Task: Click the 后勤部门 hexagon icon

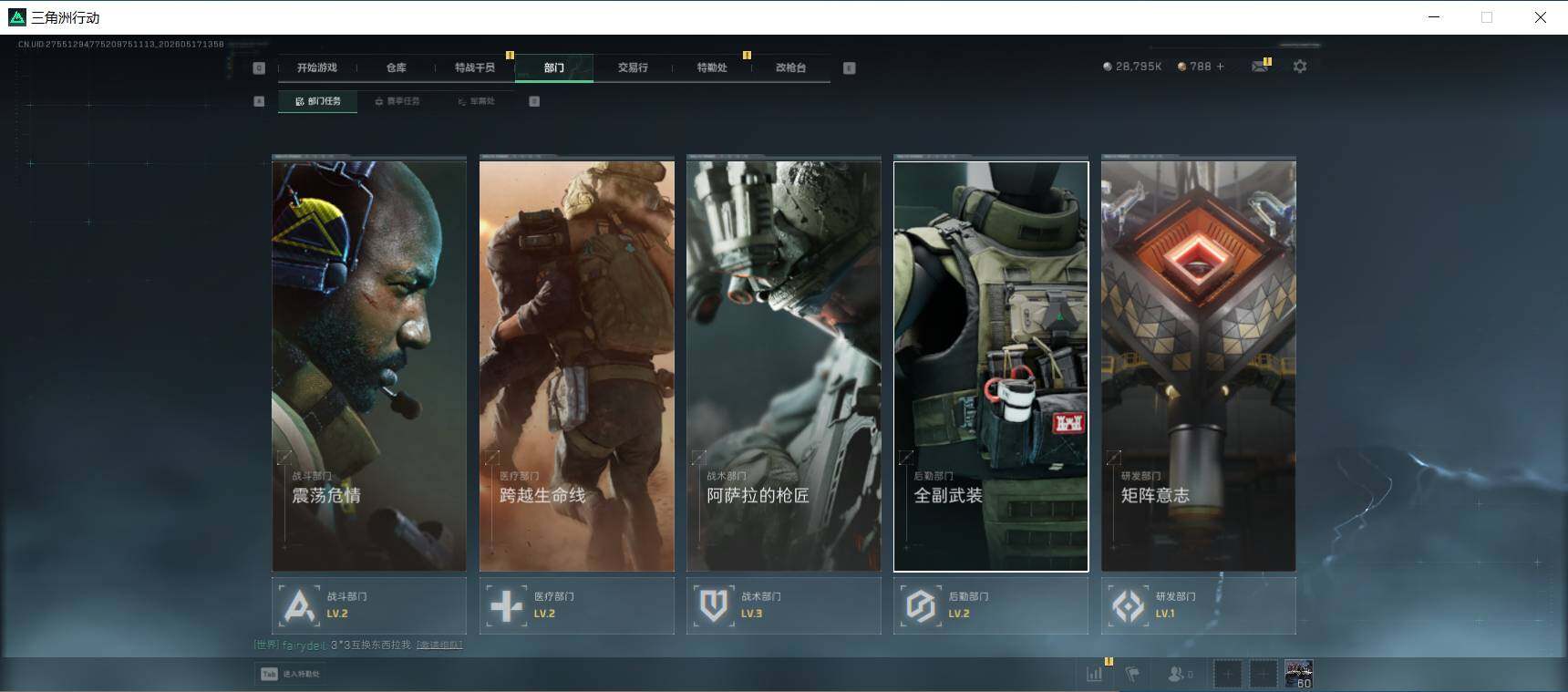Action: (921, 605)
